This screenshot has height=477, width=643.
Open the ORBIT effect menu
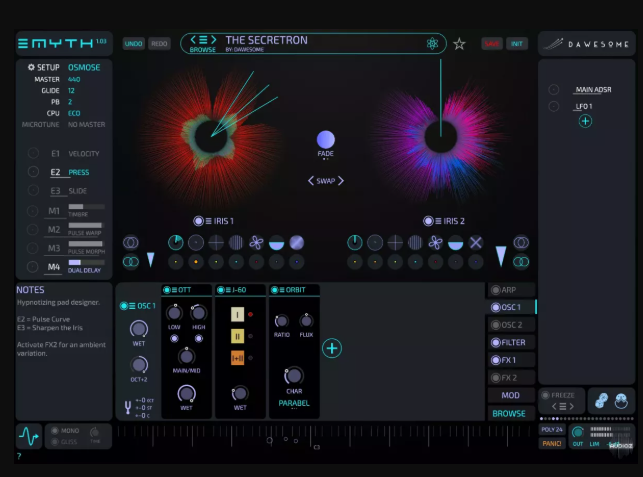click(x=282, y=290)
